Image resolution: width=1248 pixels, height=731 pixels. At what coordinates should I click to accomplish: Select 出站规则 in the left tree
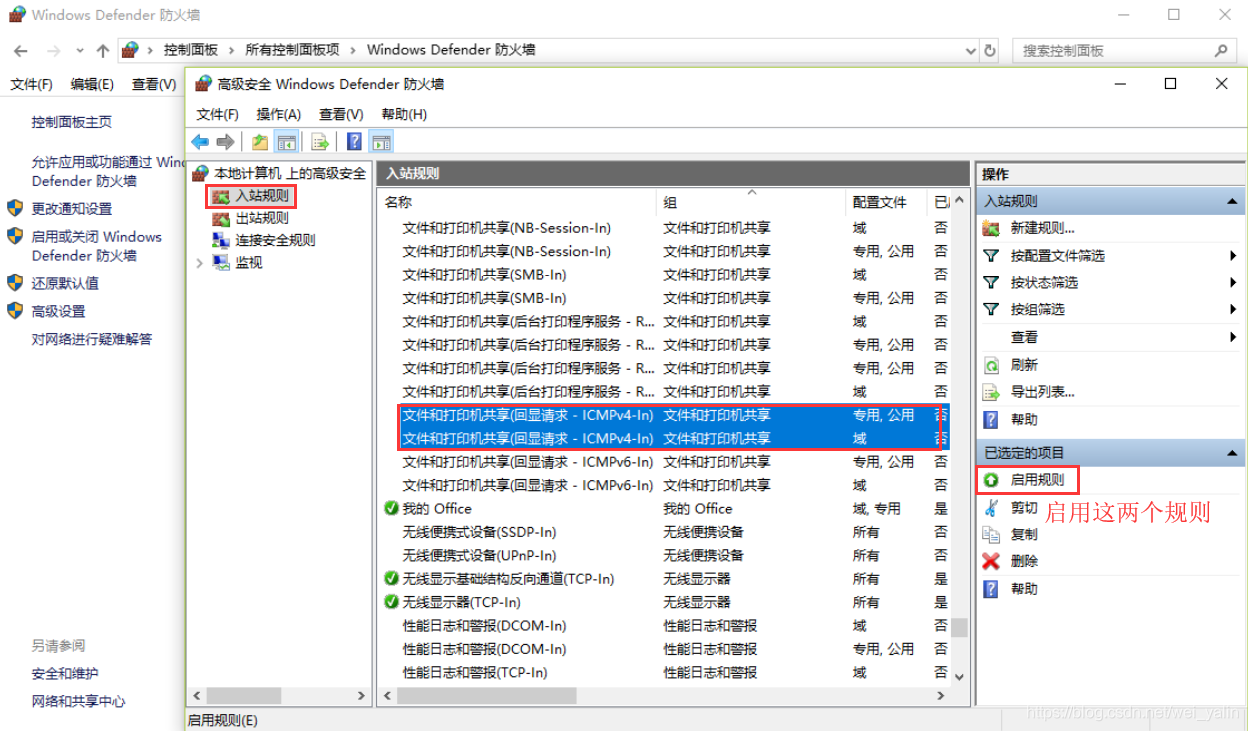coord(261,218)
